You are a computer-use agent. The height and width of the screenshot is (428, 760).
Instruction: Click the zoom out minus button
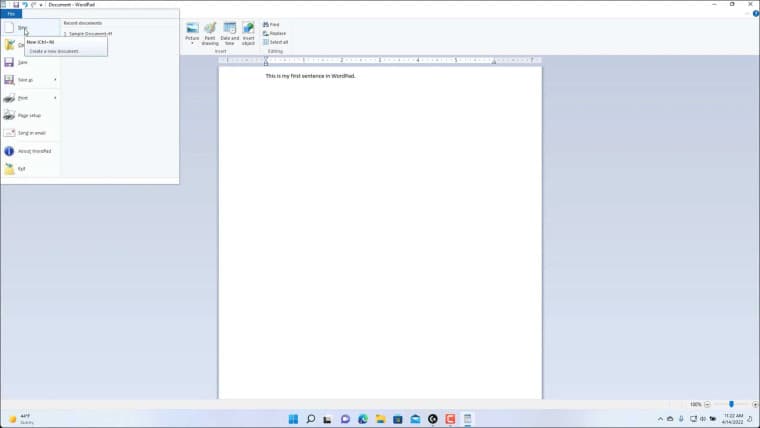click(707, 404)
